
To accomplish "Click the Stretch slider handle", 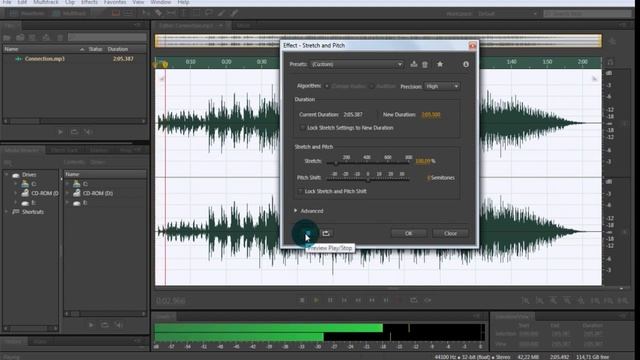I will pos(336,162).
